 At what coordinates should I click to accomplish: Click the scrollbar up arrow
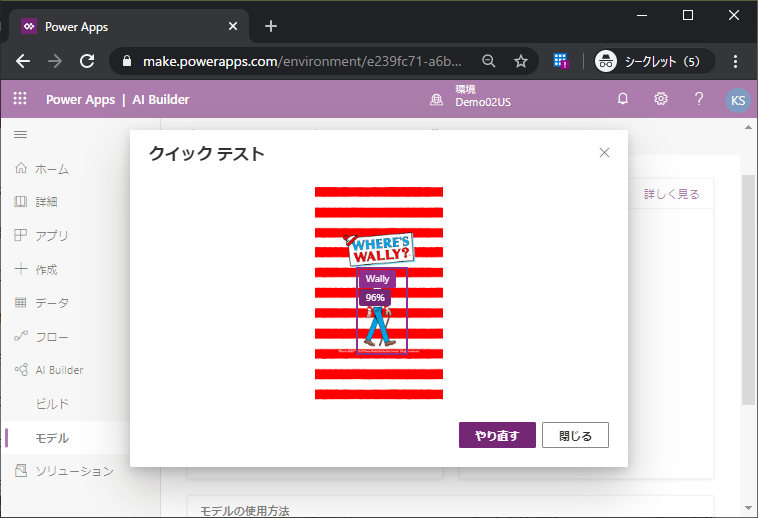(748, 128)
